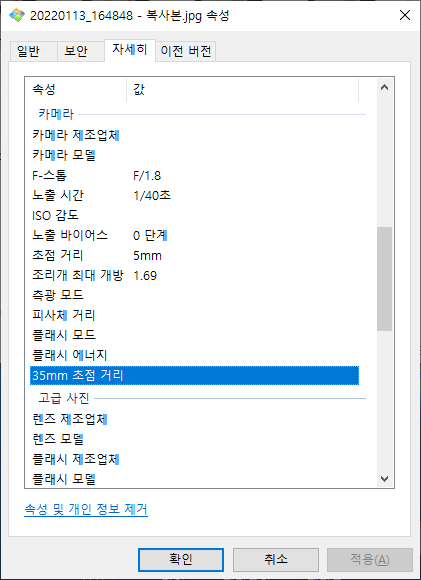
Task: Click the vertical scrollbar thumb
Action: point(384,279)
